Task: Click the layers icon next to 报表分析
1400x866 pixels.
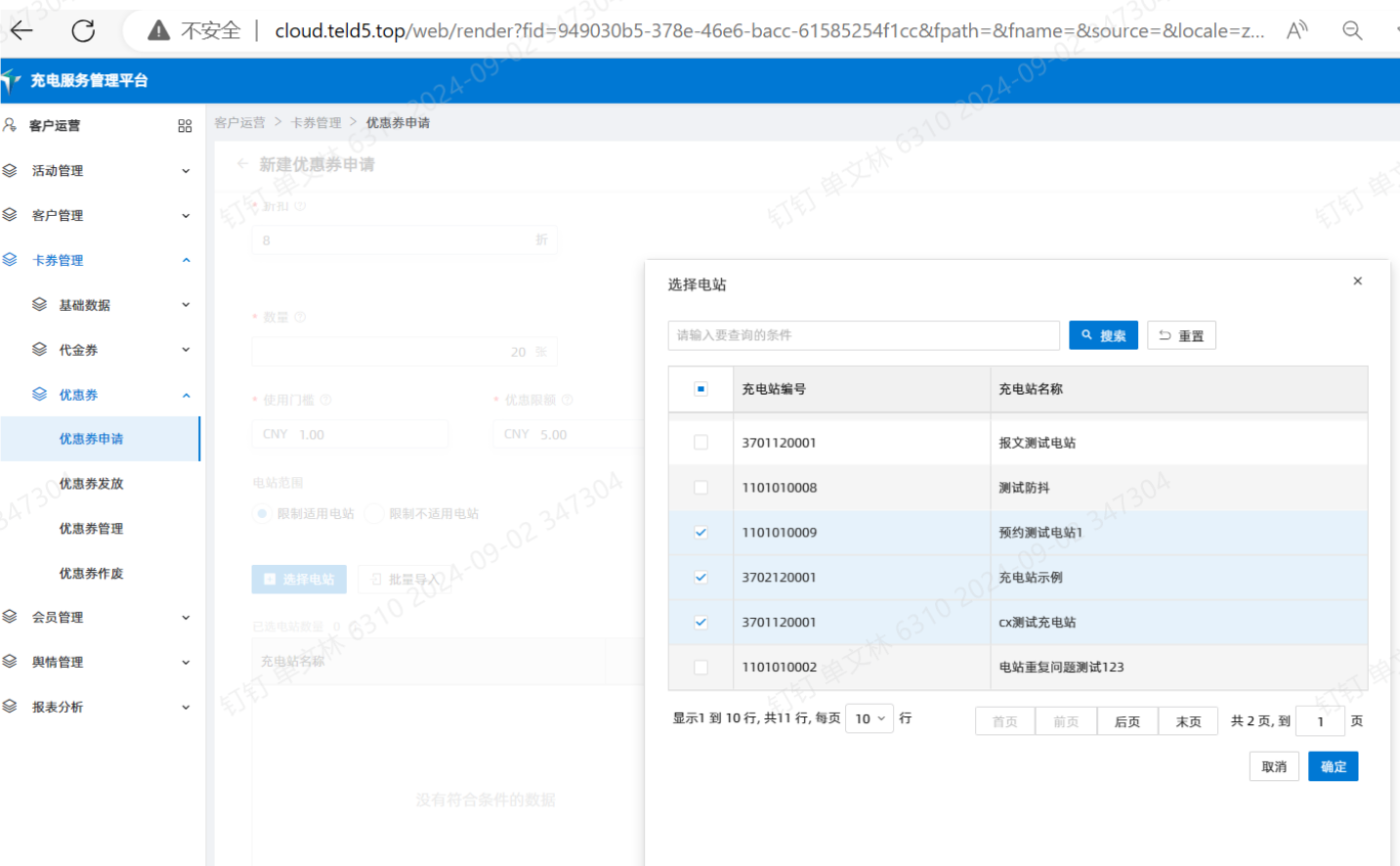Action: pyautogui.click(x=11, y=707)
